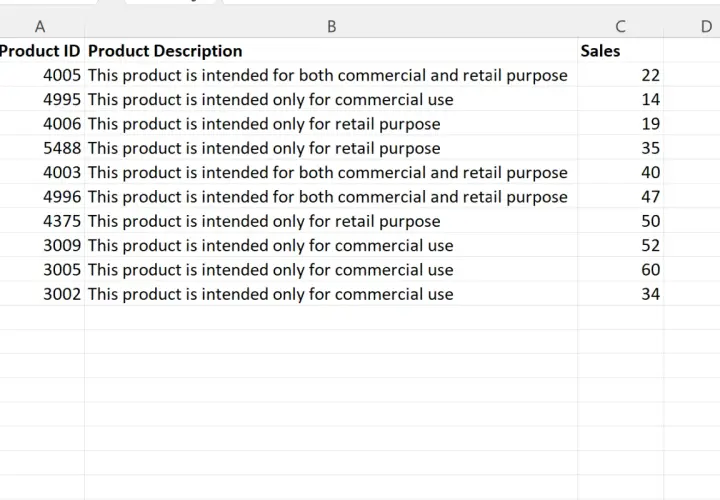Select description cell for product 4005
Image resolution: width=720 pixels, height=500 pixels.
(x=331, y=75)
